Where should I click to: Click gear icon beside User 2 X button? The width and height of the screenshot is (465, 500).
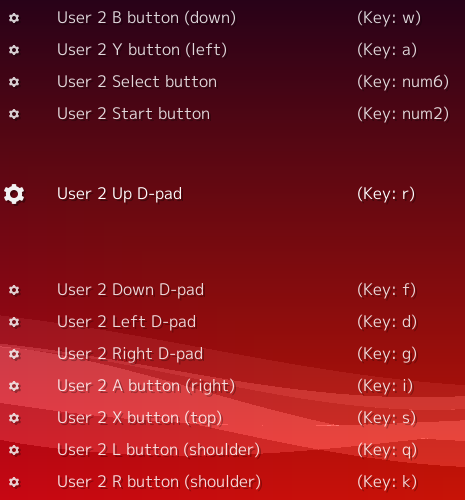[14, 418]
